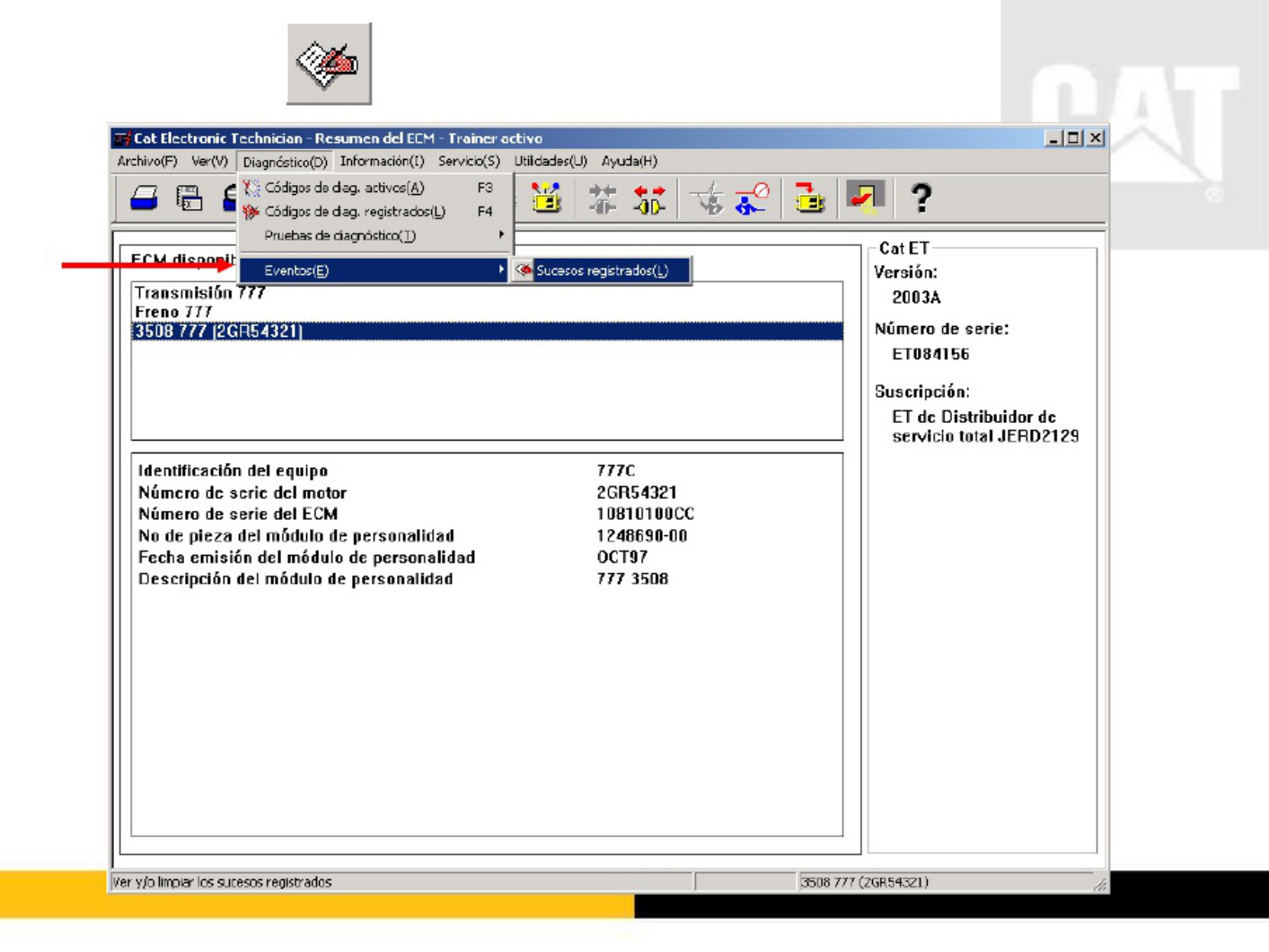The image size is (1269, 952).
Task: Open the Utilidades(U) menu
Action: coord(551,162)
